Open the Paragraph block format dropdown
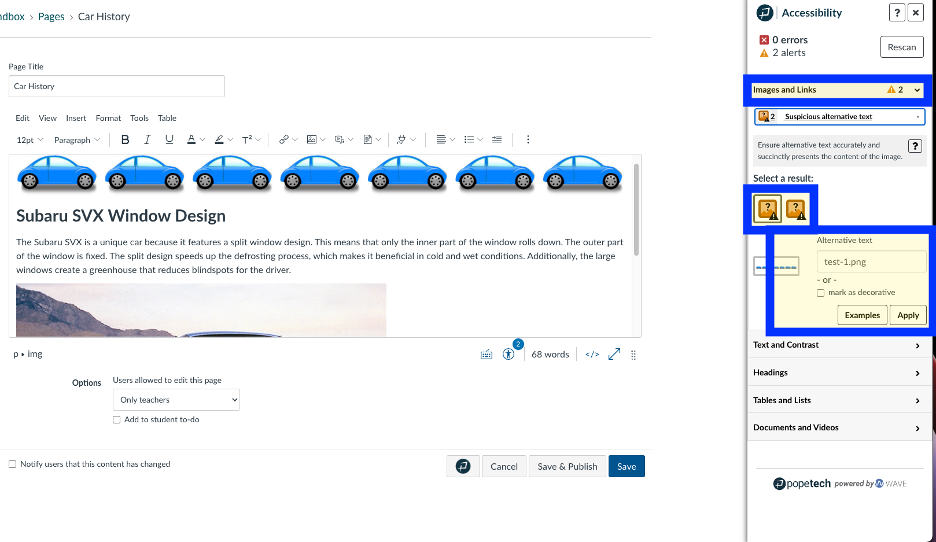 tap(77, 140)
